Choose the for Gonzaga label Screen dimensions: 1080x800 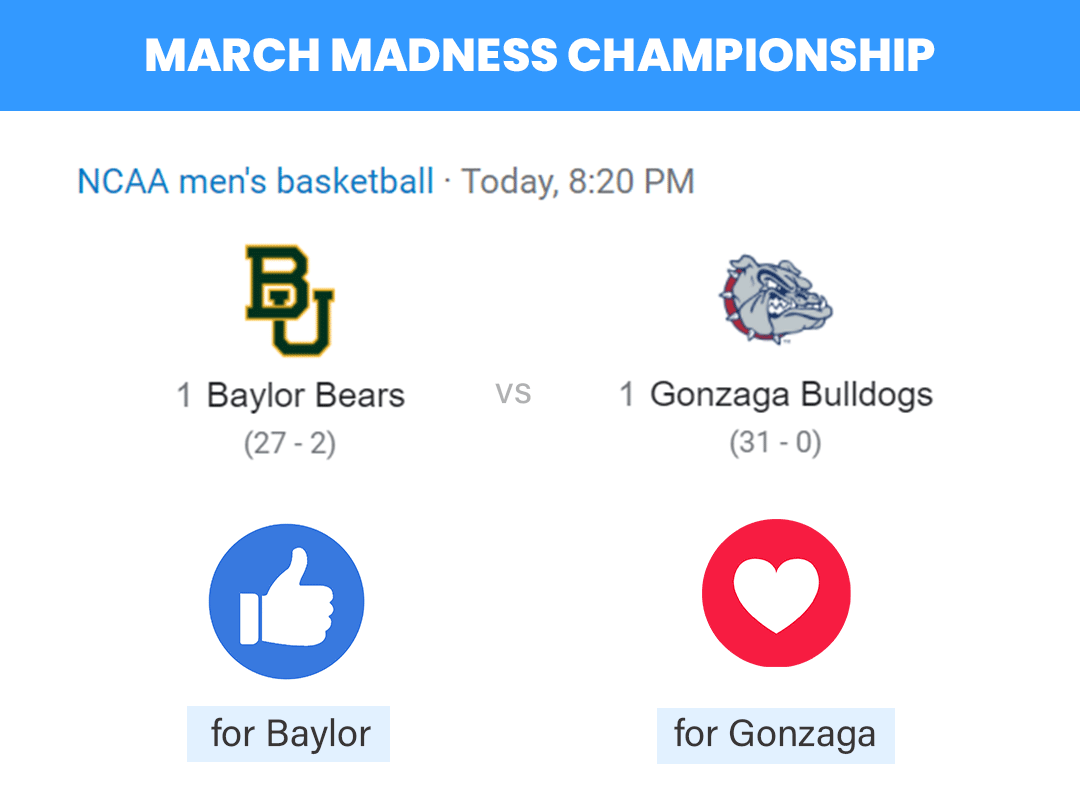776,735
